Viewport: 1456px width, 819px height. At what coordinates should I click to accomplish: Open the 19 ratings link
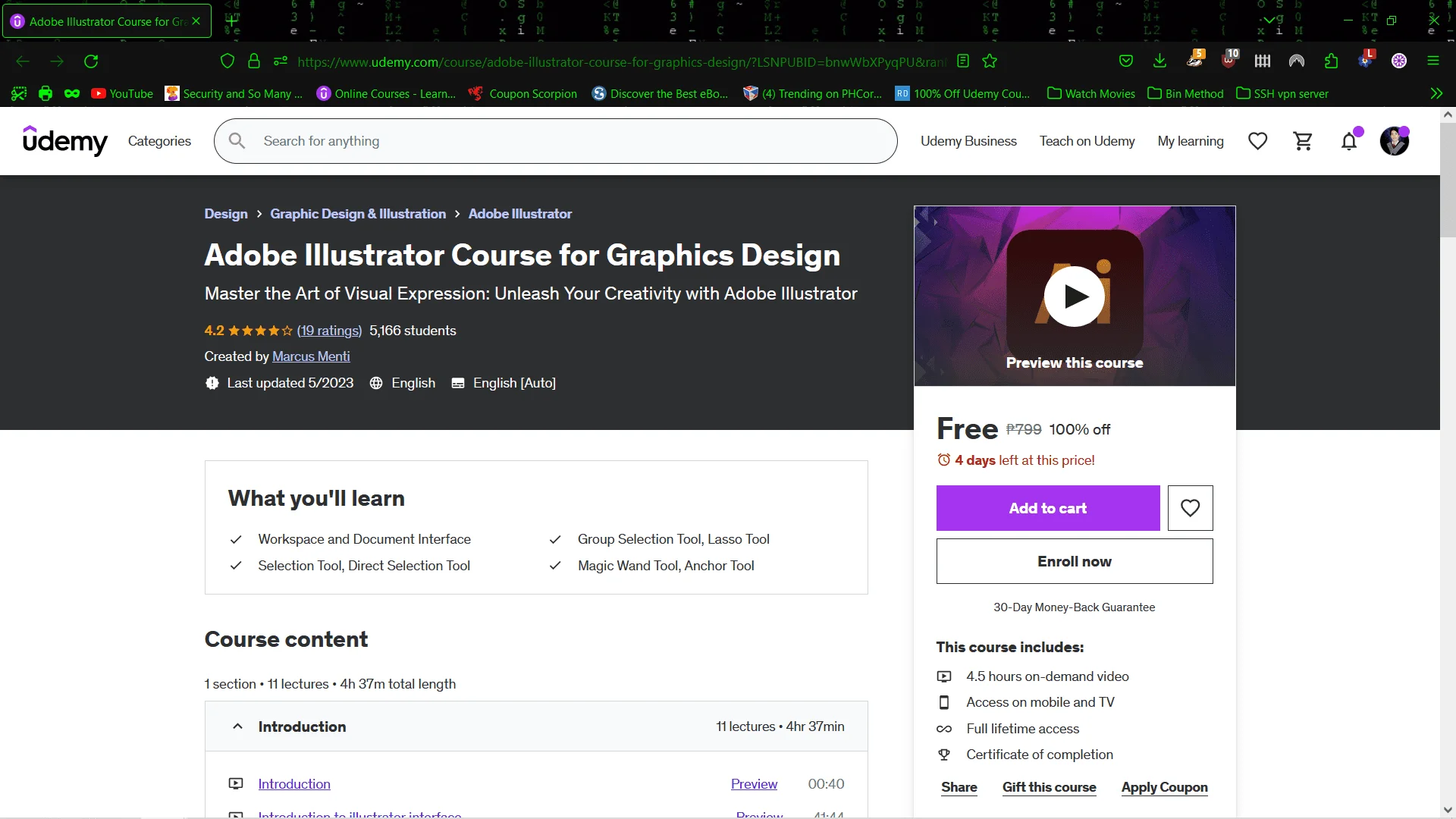tap(329, 331)
